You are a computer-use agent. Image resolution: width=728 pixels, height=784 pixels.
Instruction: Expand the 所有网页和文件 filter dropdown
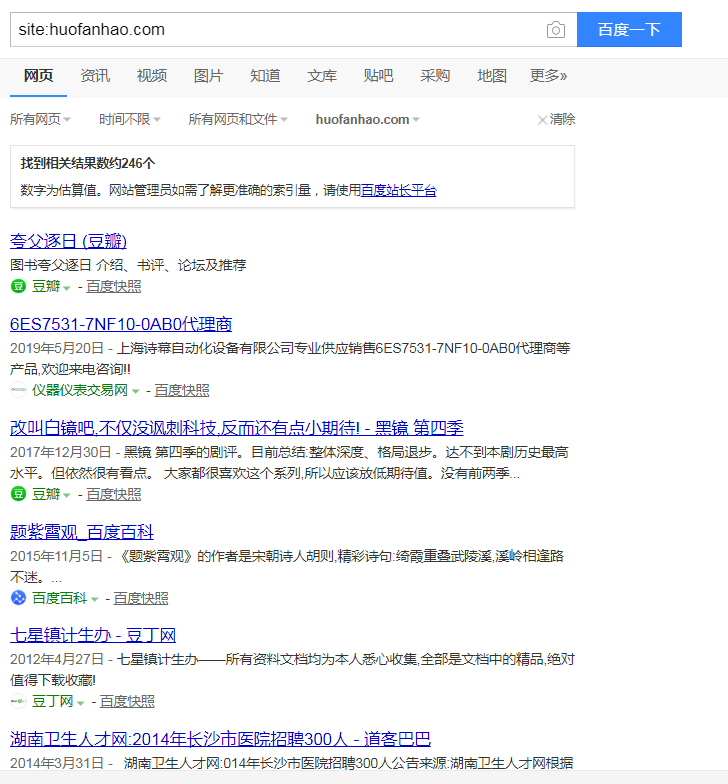point(238,120)
